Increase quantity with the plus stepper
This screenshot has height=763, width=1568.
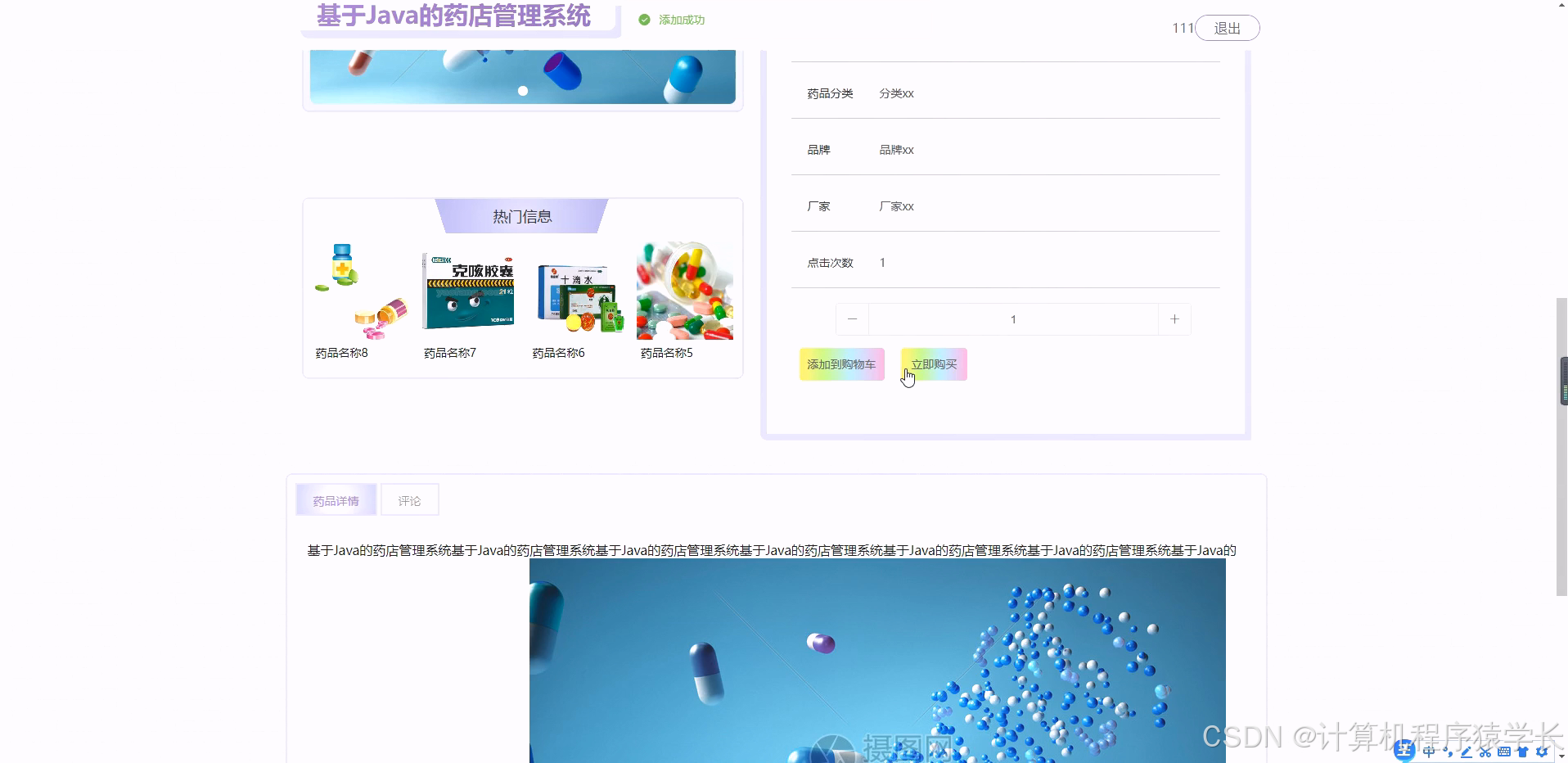click(1175, 319)
